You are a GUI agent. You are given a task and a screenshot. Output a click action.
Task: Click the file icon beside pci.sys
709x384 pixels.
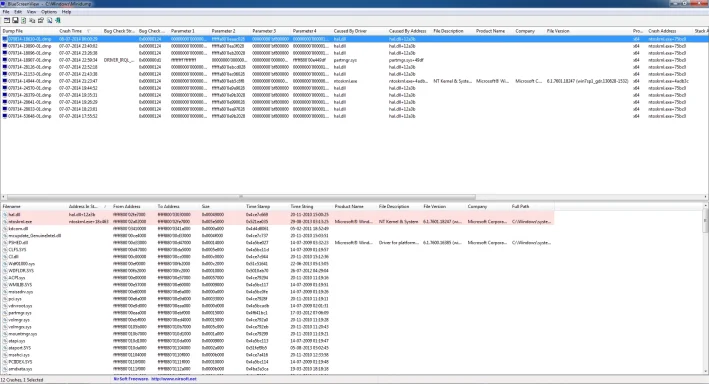(5, 299)
